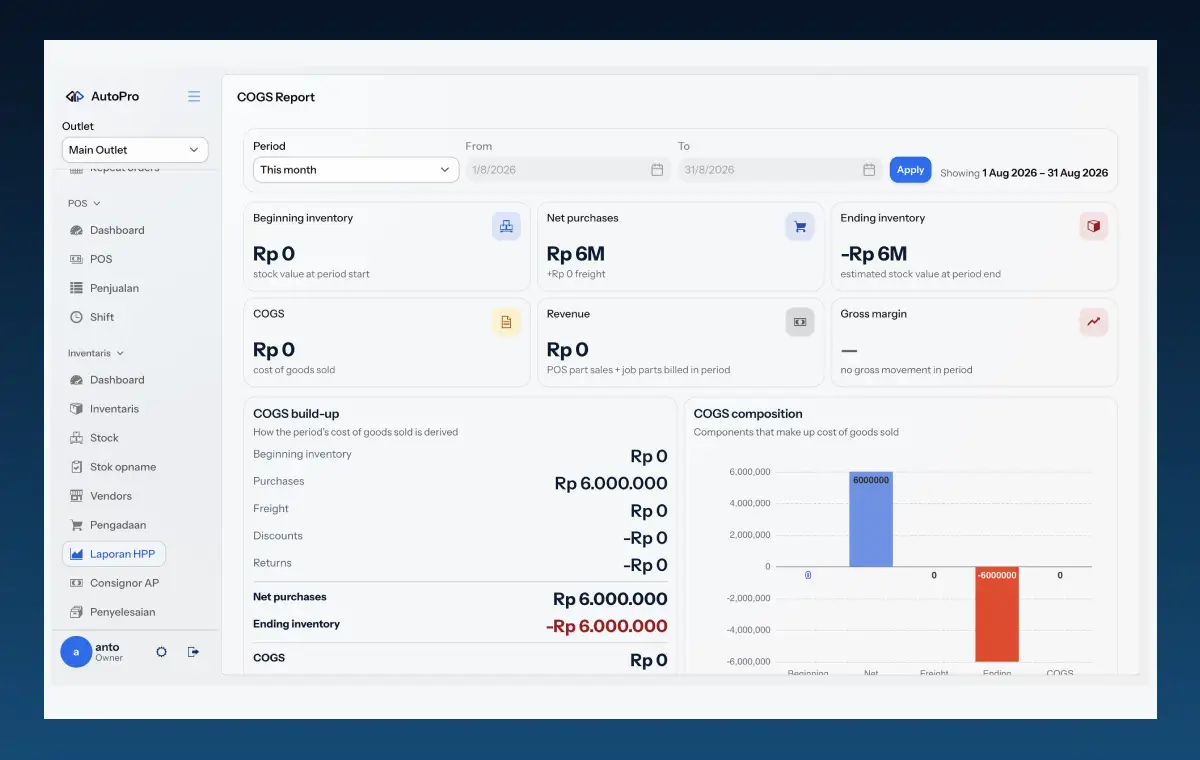Click the From date field
The height and width of the screenshot is (760, 1200).
click(x=568, y=170)
